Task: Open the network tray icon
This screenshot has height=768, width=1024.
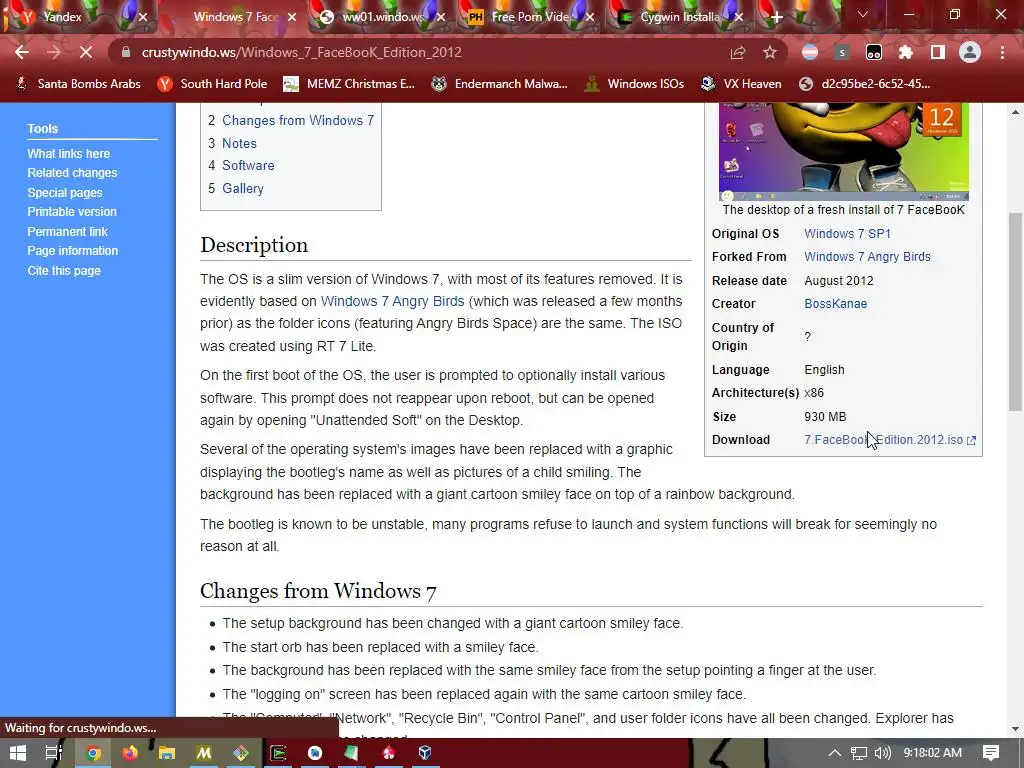Action: (x=859, y=753)
